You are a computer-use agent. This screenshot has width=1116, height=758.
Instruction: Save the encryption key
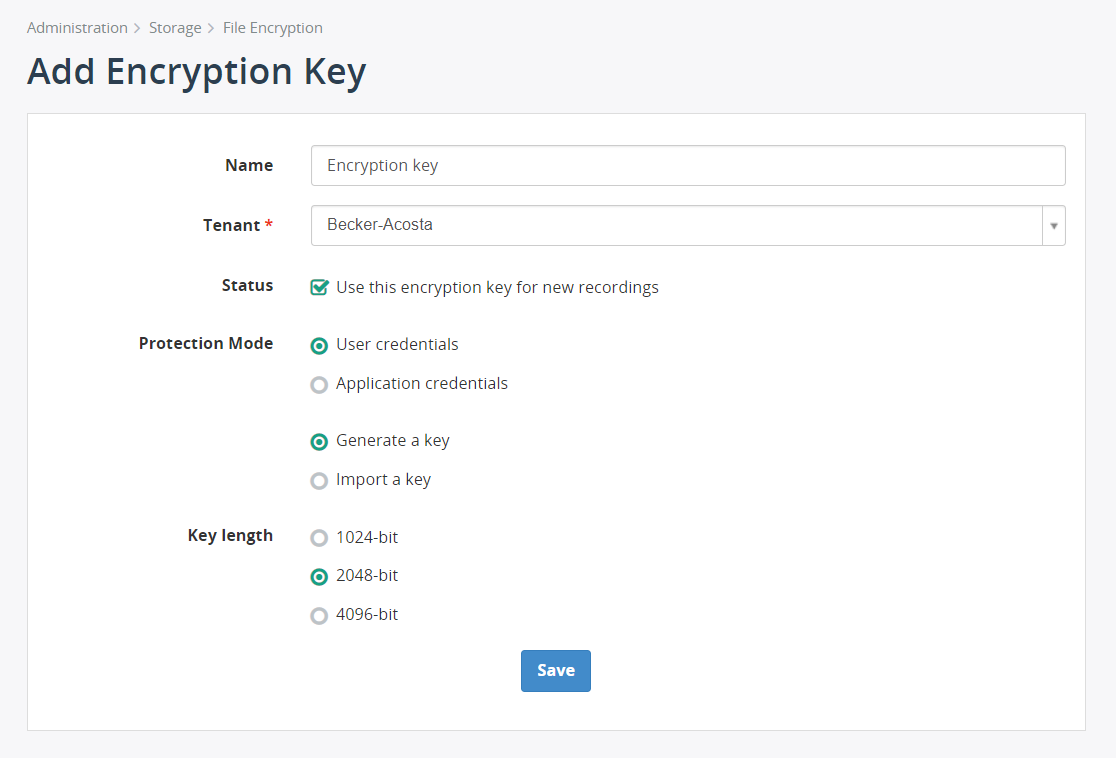pos(556,670)
